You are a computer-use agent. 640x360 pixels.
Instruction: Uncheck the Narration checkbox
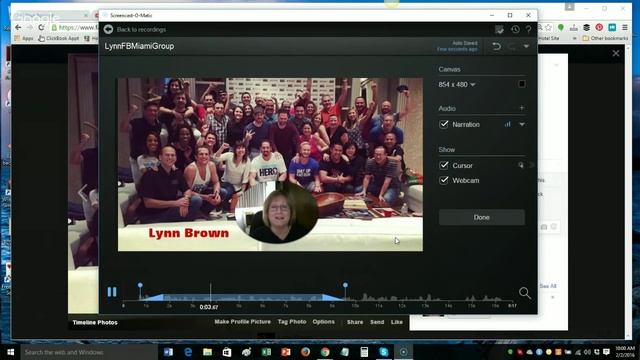(444, 124)
